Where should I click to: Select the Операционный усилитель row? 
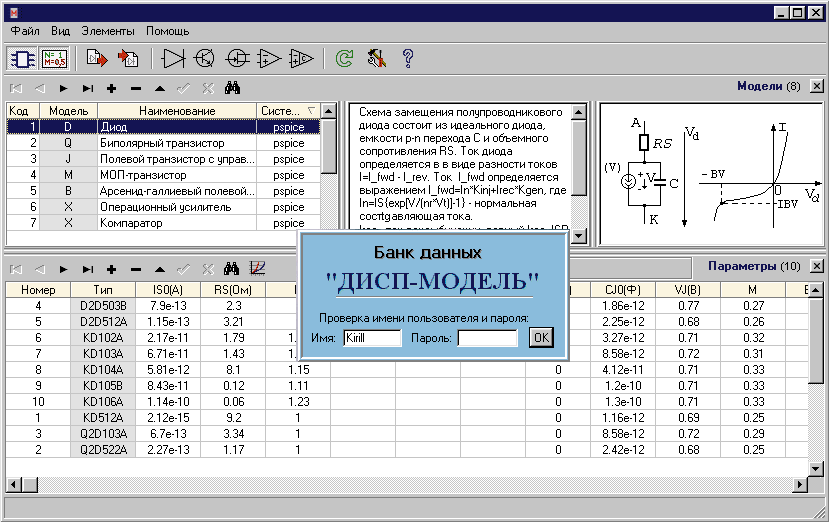pos(163,207)
